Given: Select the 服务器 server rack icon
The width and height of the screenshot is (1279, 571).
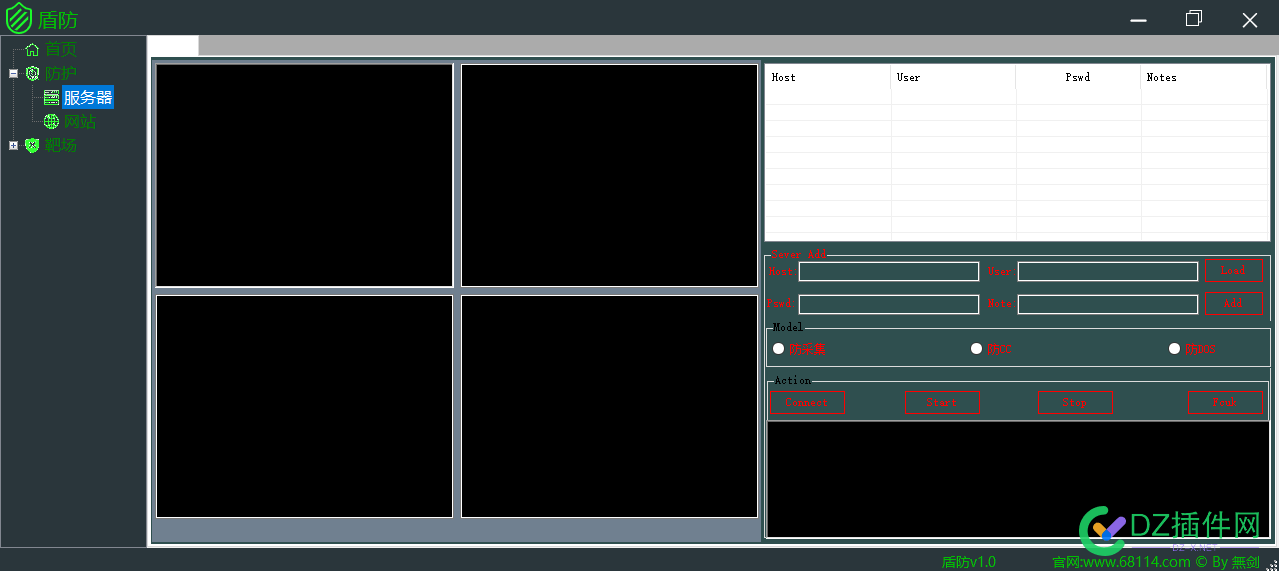Looking at the screenshot, I should [51, 97].
